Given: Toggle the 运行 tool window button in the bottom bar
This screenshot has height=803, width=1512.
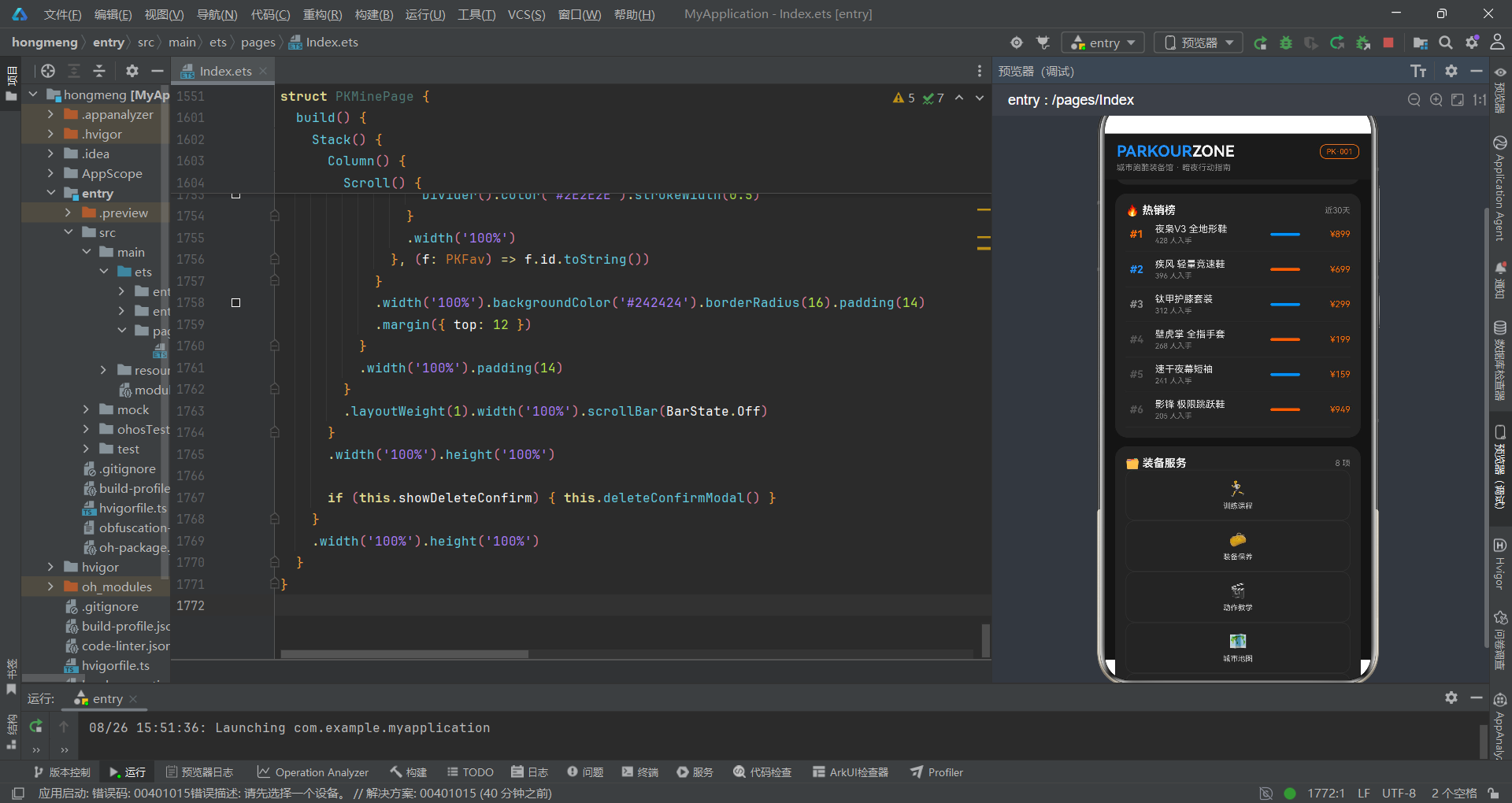Looking at the screenshot, I should click(128, 772).
